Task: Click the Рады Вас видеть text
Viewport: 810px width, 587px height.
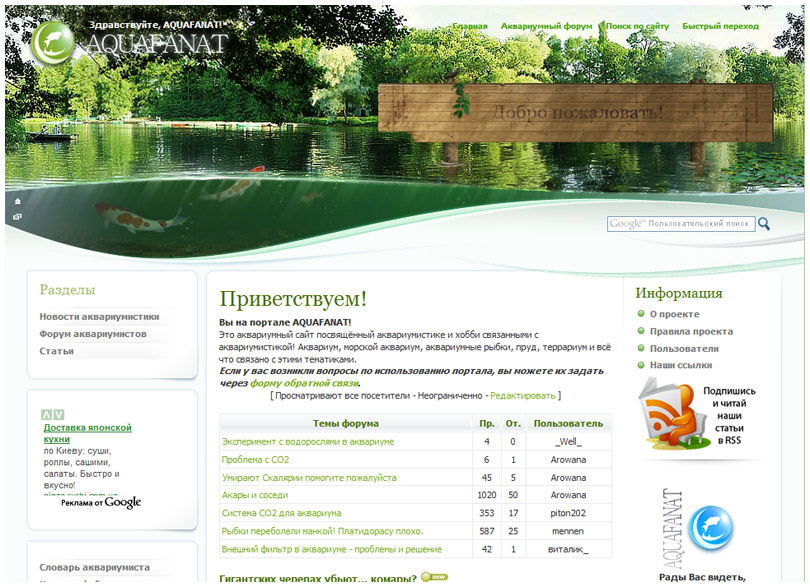Action: [x=703, y=577]
